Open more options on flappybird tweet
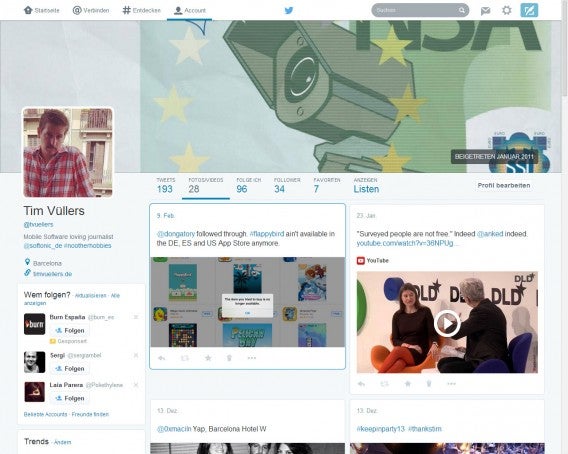 point(252,358)
